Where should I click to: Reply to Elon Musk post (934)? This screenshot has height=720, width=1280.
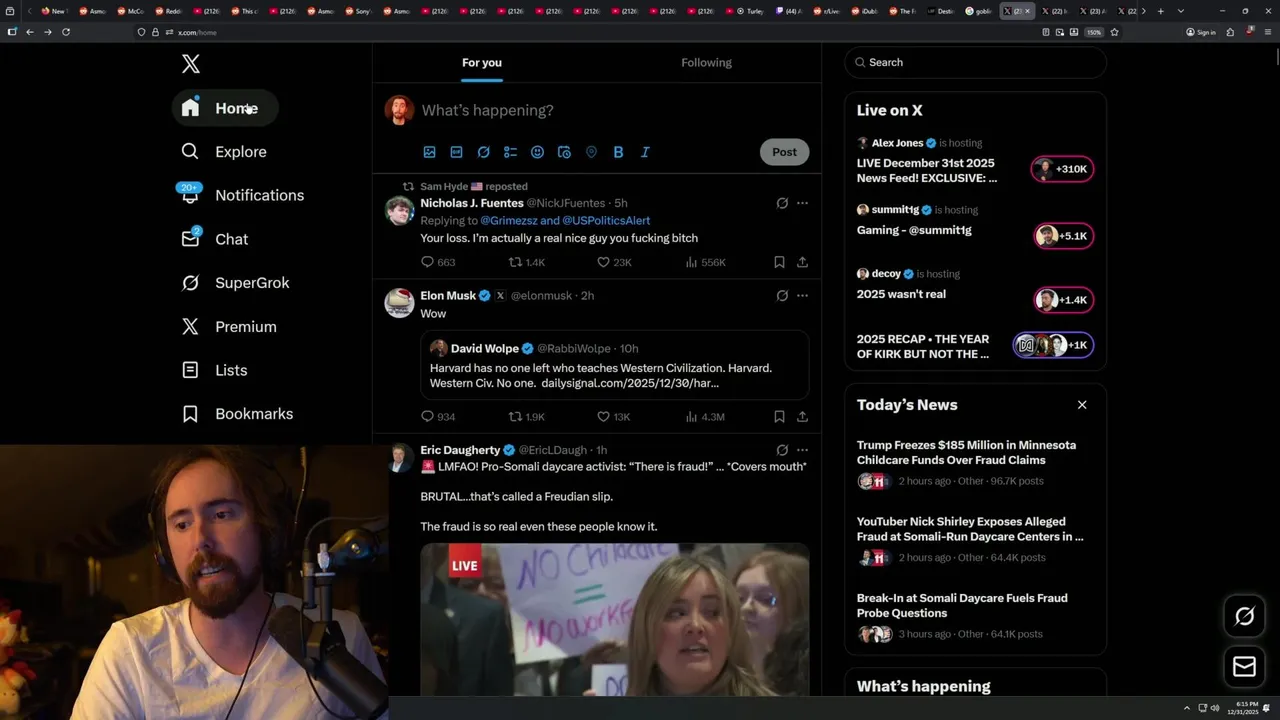(x=438, y=417)
